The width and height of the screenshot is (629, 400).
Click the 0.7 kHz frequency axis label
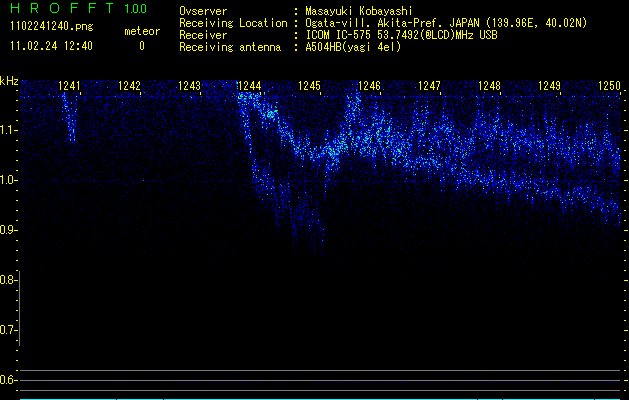pyautogui.click(x=7, y=330)
